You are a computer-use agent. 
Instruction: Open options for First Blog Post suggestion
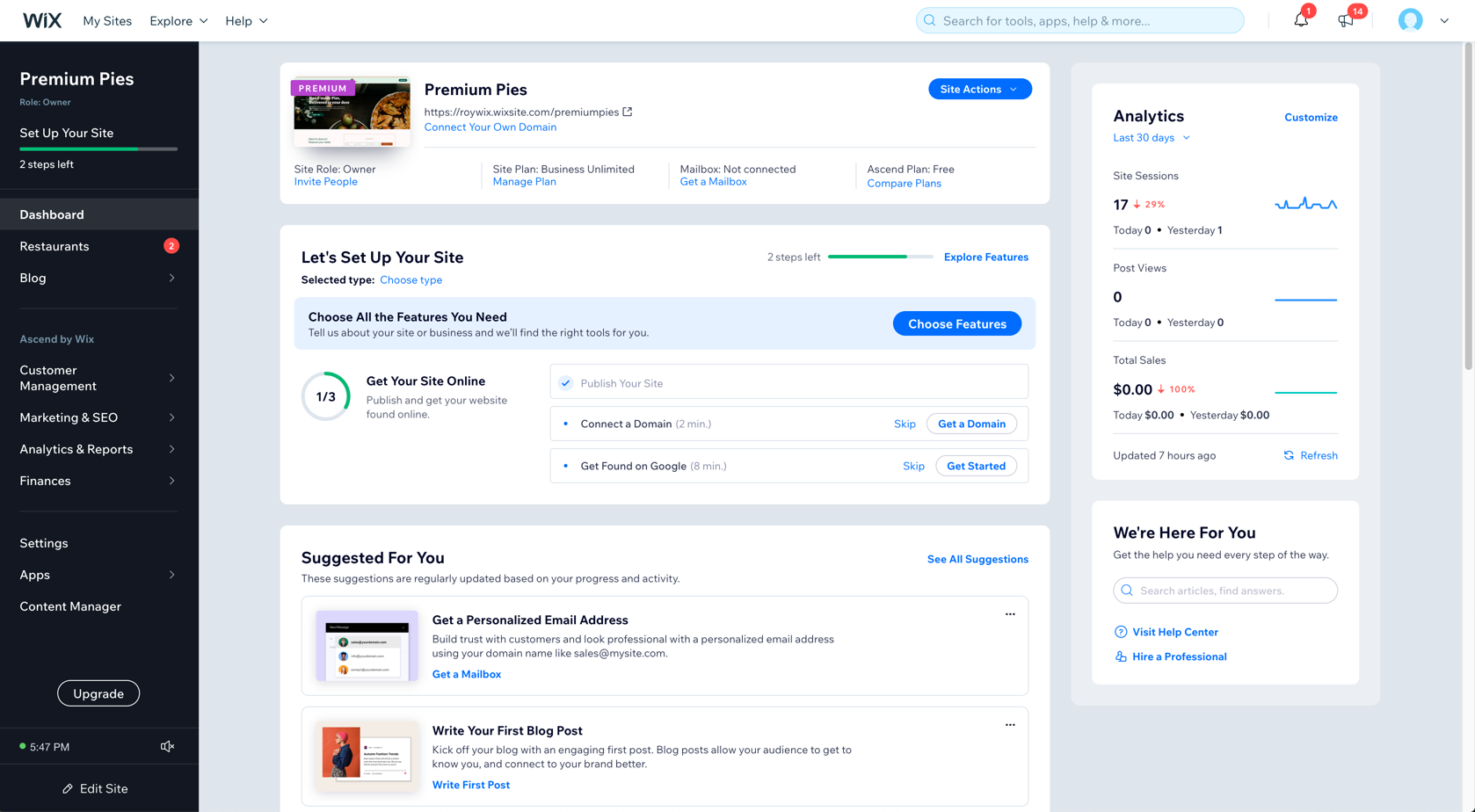click(x=1010, y=725)
